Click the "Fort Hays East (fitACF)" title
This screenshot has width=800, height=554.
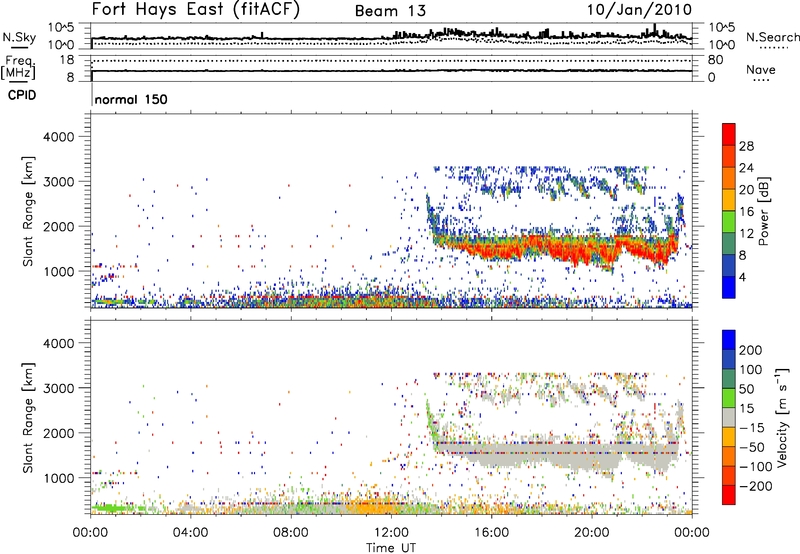pyautogui.click(x=195, y=9)
